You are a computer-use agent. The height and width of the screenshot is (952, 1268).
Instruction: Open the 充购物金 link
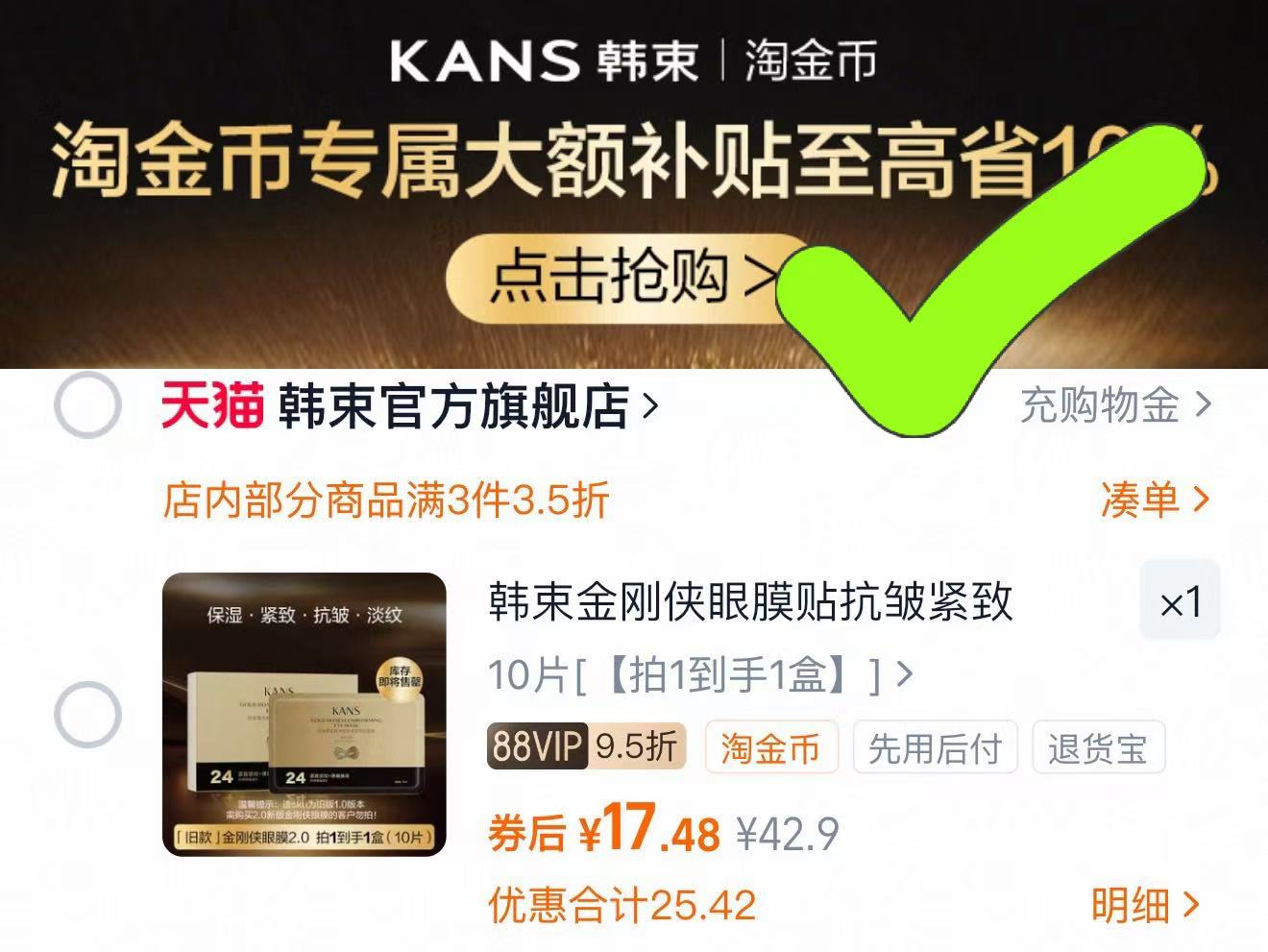(1115, 405)
